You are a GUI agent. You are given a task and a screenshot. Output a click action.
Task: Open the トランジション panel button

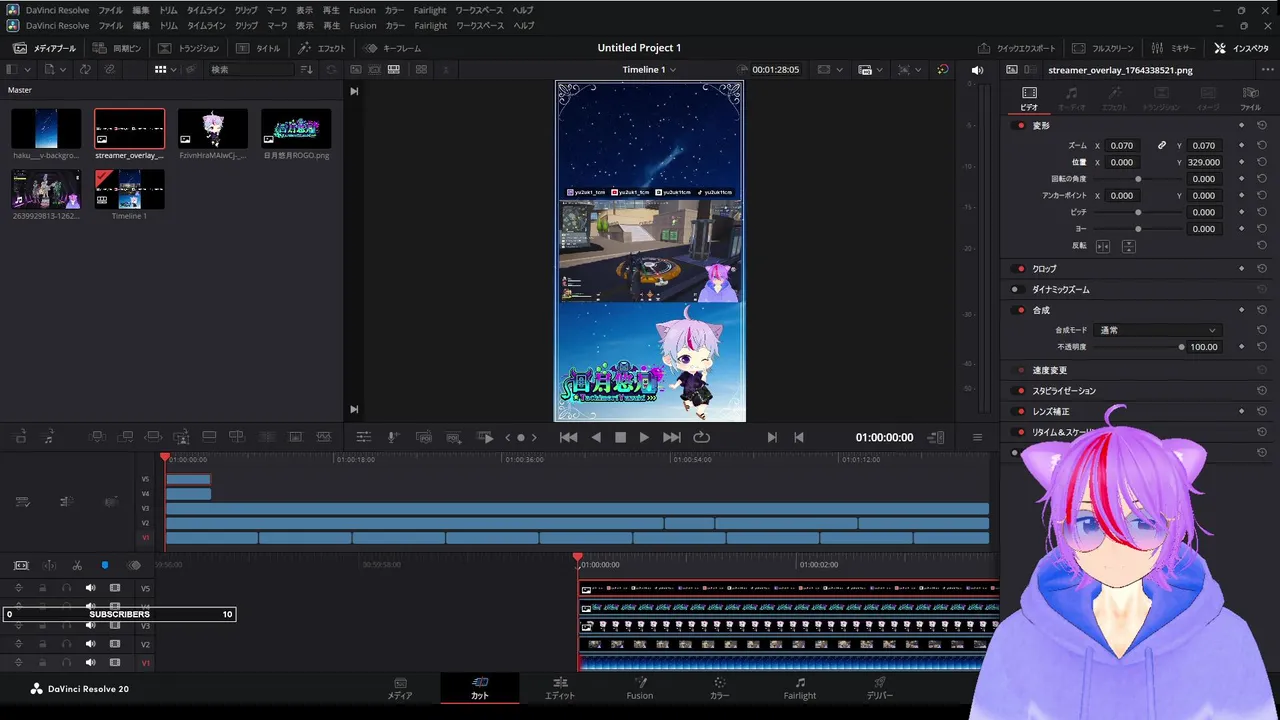[x=189, y=48]
